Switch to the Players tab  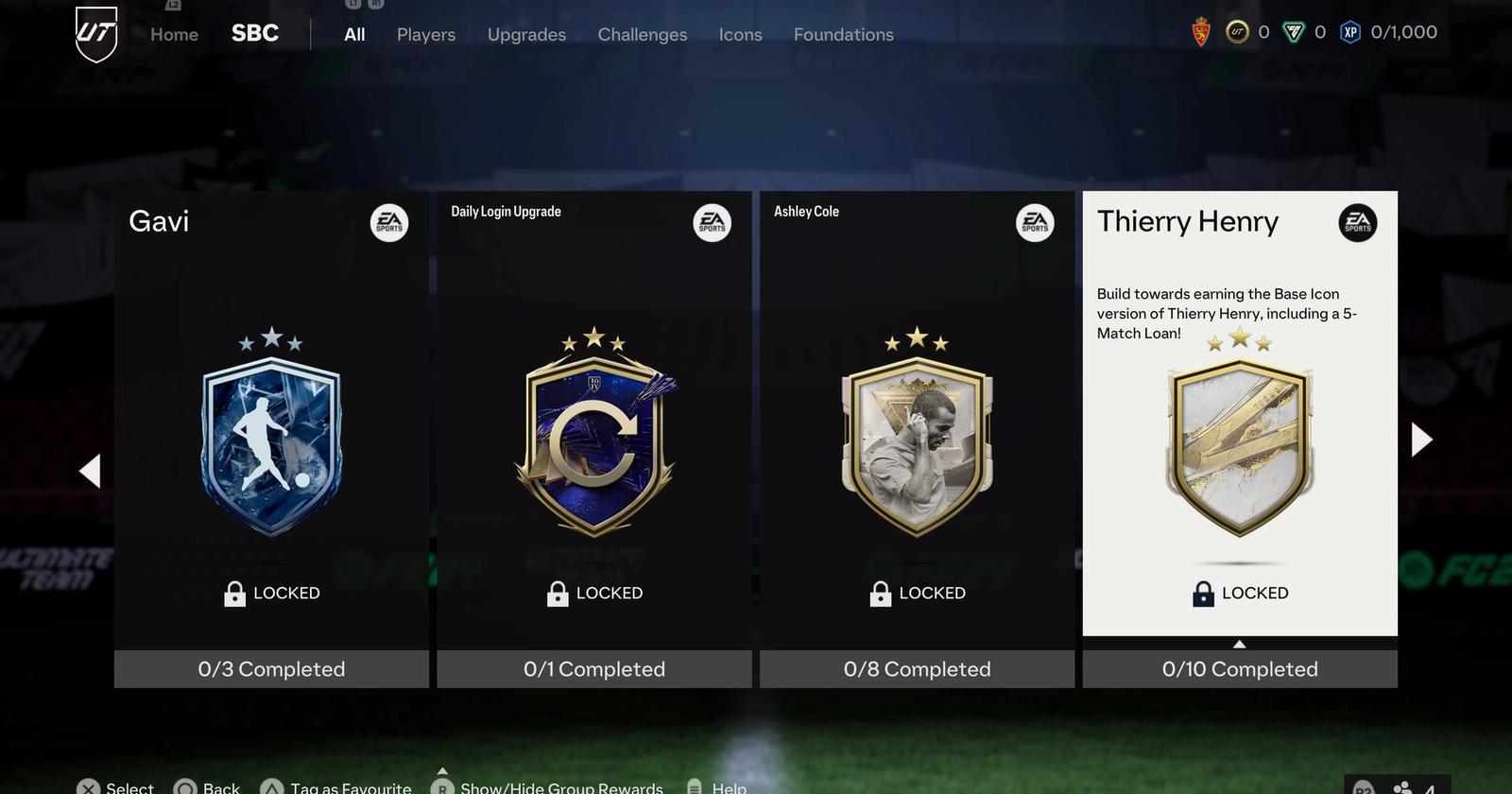[x=426, y=34]
